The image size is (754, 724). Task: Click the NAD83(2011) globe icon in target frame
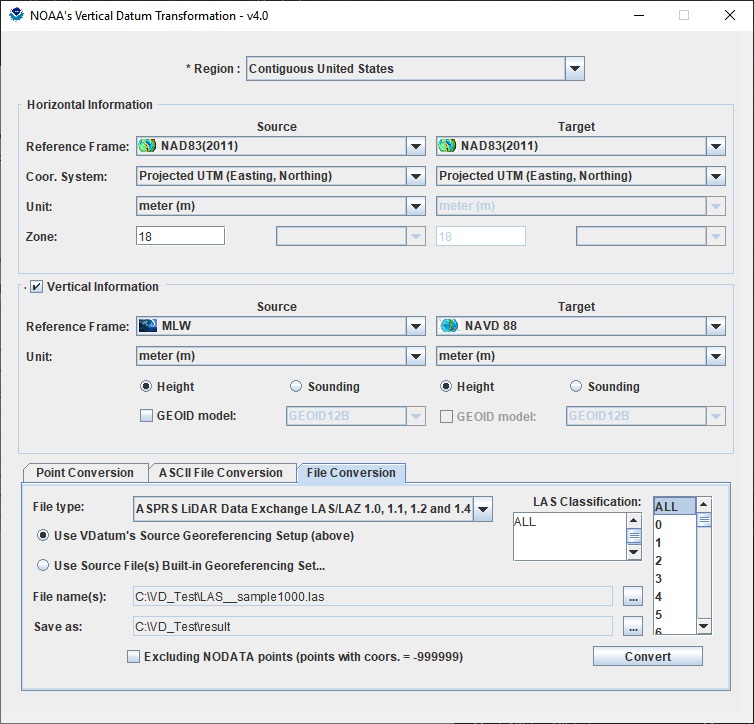447,146
